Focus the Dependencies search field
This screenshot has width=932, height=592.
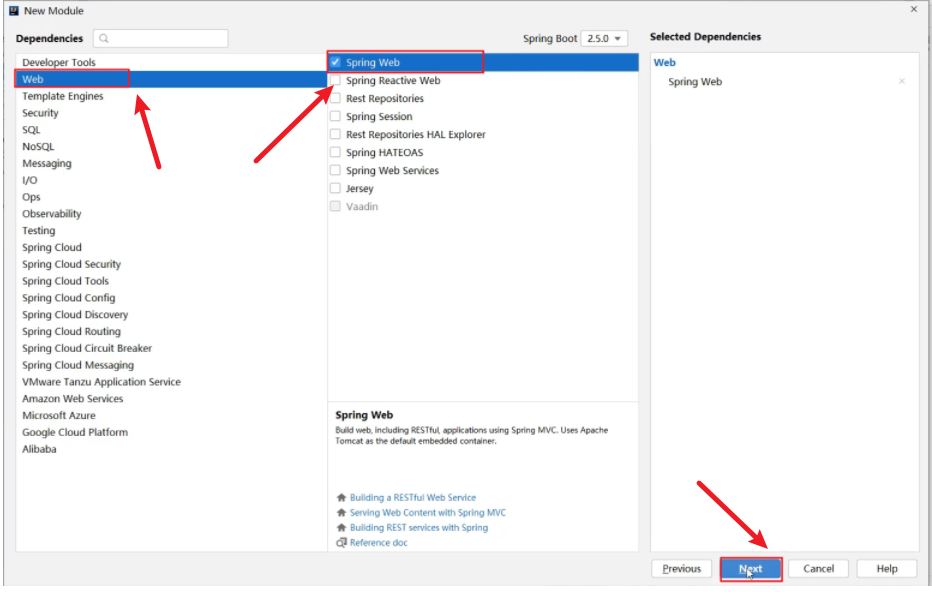click(165, 39)
